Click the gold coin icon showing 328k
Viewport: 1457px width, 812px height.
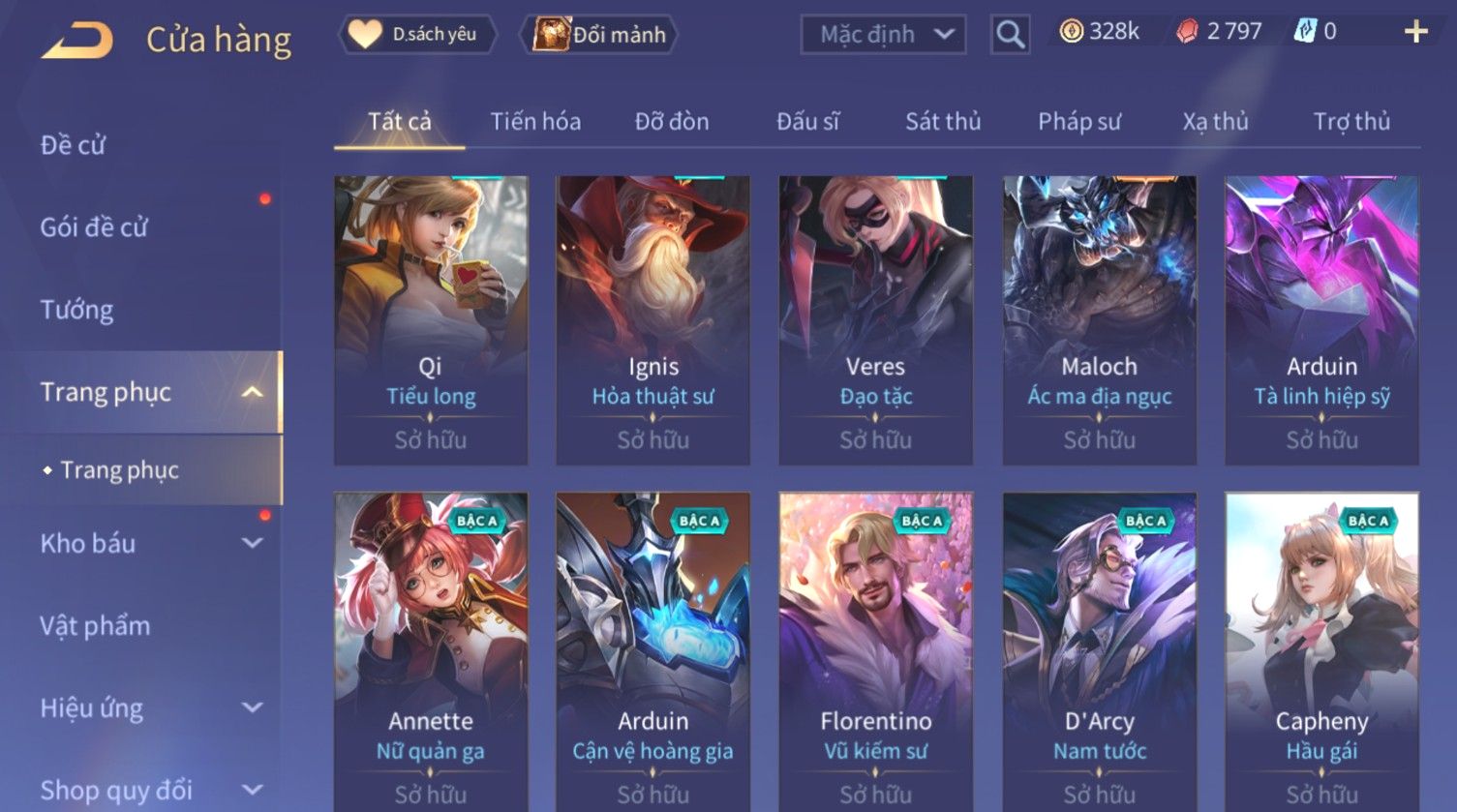click(1071, 32)
